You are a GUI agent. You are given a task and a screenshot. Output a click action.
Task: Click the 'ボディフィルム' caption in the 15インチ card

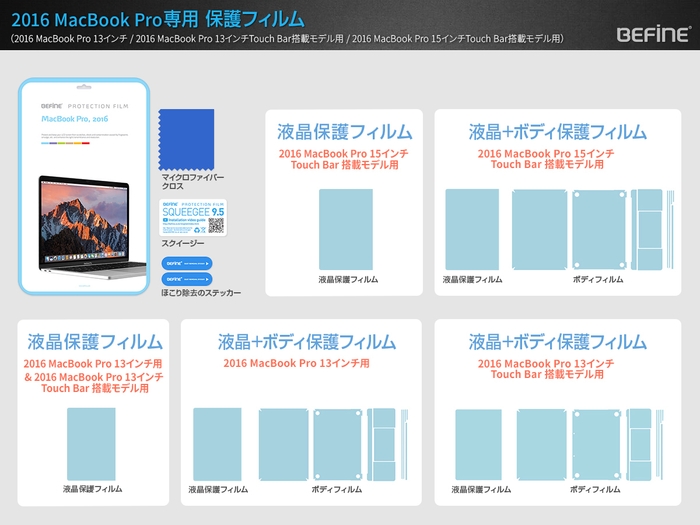pos(598,279)
